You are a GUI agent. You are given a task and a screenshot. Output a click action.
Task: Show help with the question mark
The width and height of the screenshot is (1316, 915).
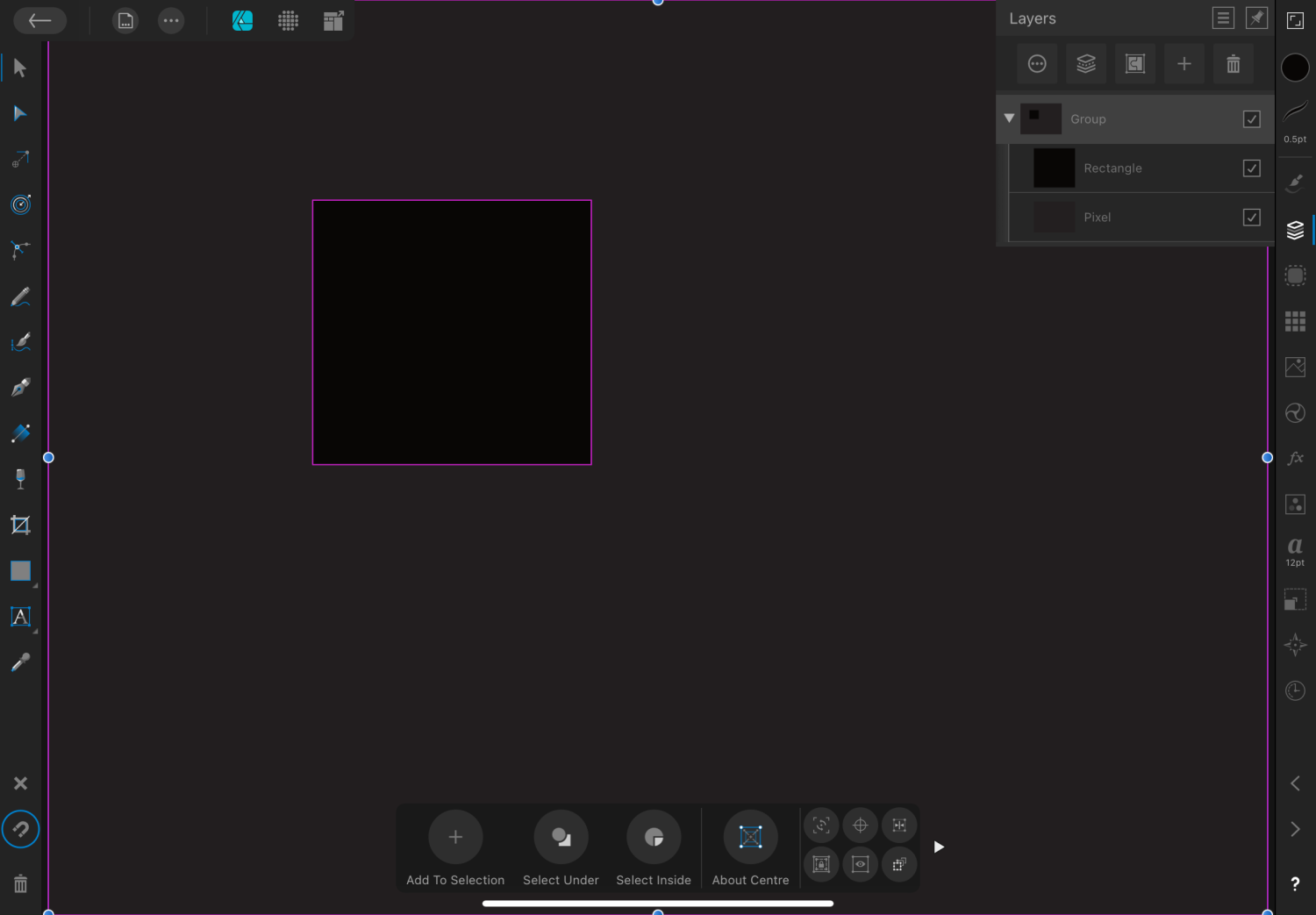1295,884
